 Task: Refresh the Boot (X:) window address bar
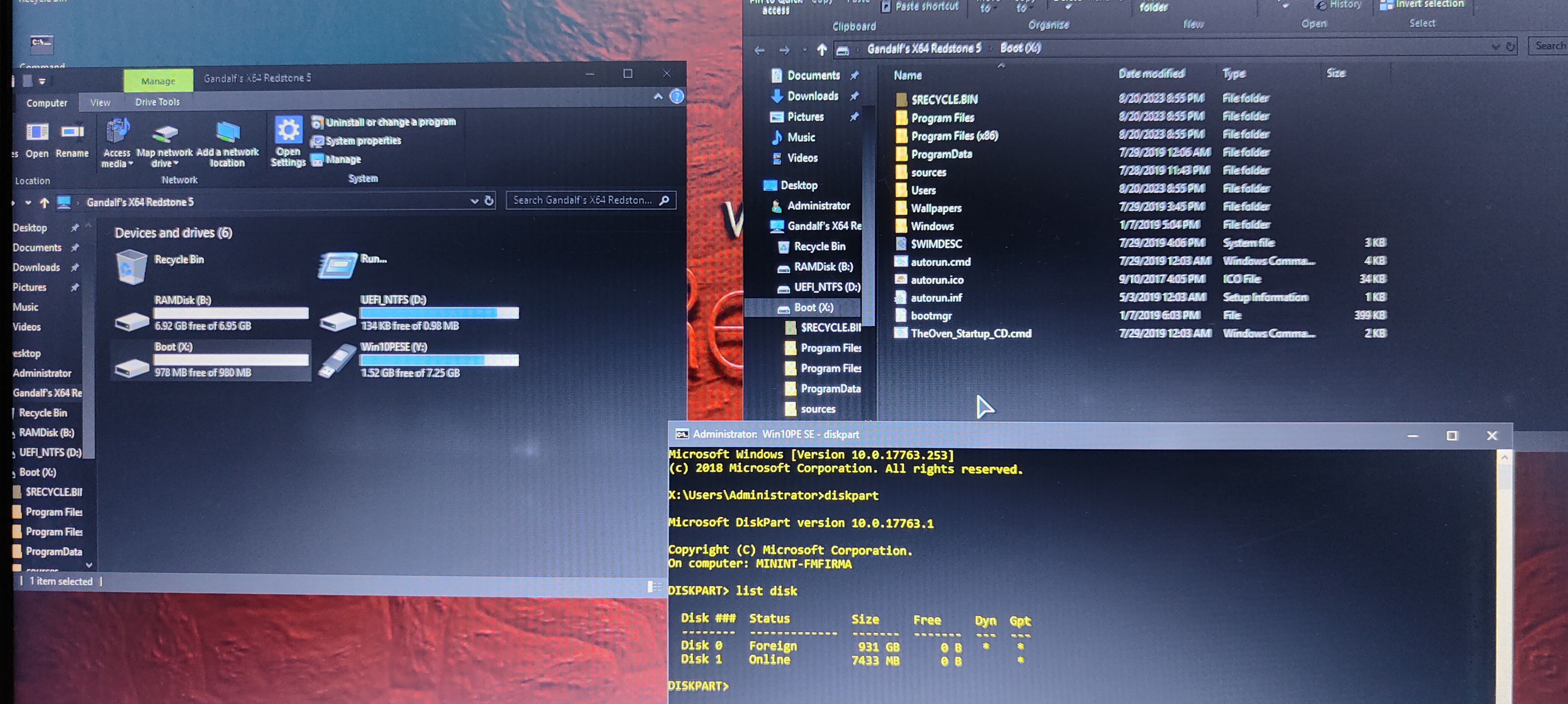coord(1510,46)
